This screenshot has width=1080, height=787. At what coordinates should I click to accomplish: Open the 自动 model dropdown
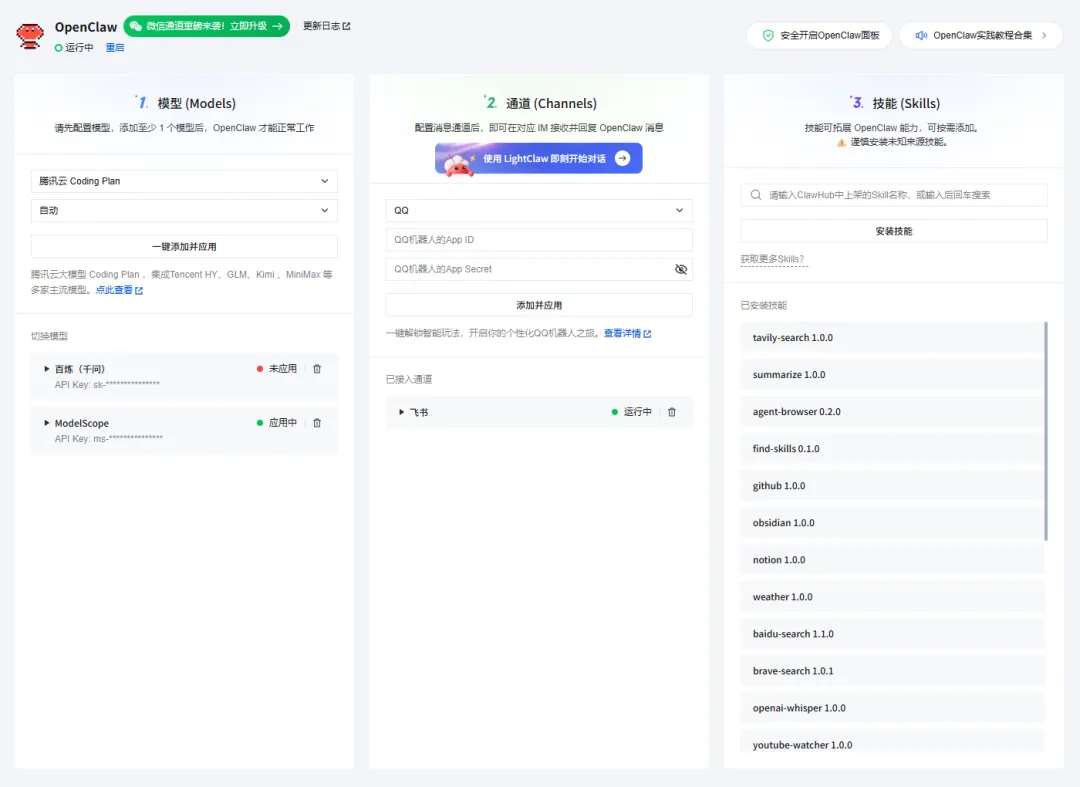pyautogui.click(x=184, y=210)
